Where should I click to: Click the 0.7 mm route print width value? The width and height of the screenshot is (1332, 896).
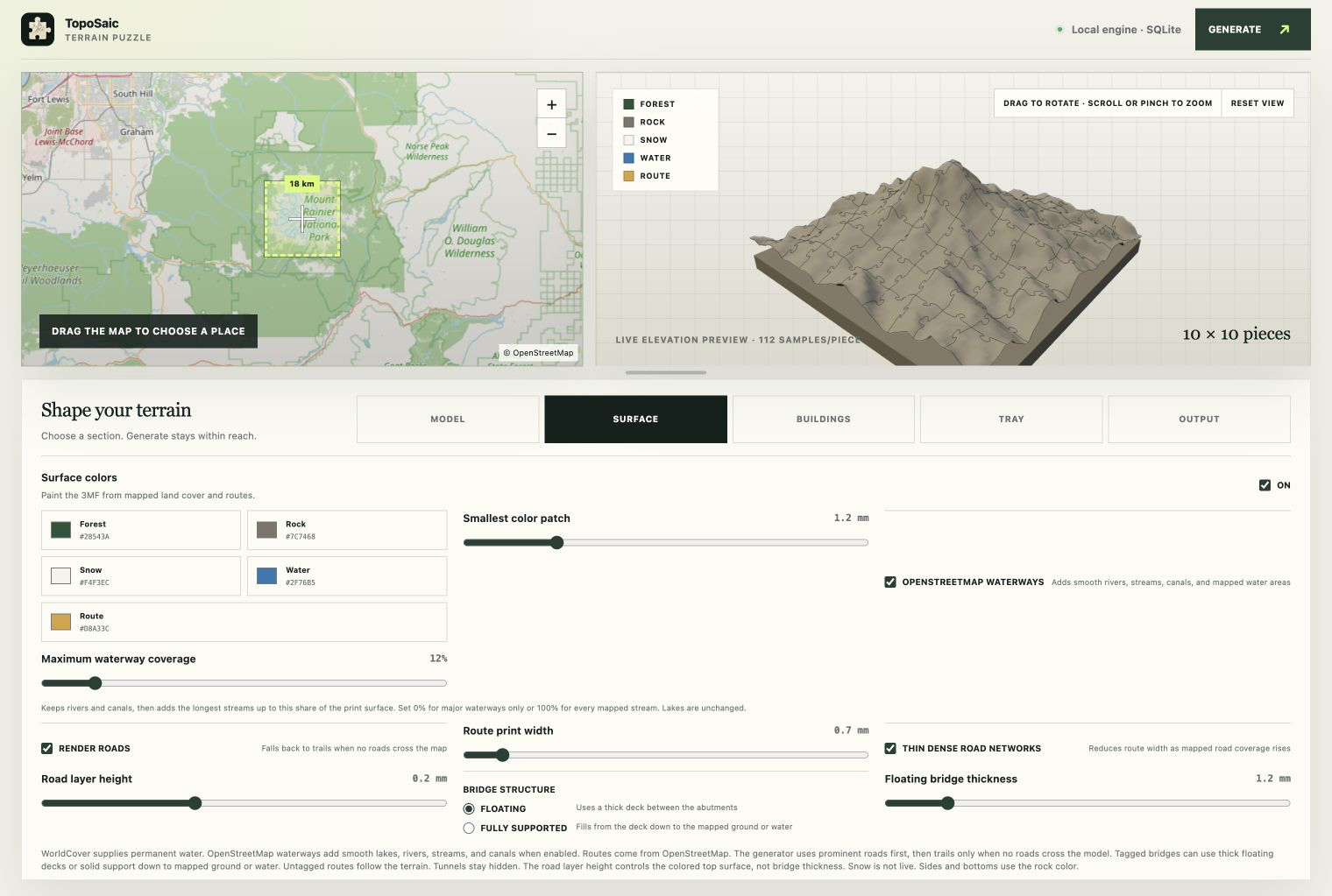[x=851, y=730]
